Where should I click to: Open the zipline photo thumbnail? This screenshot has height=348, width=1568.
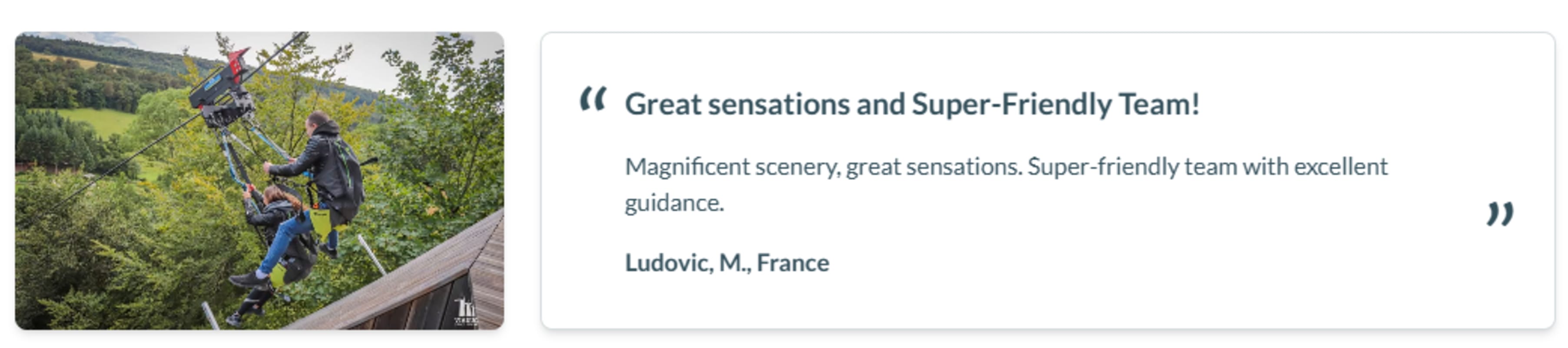point(259,181)
